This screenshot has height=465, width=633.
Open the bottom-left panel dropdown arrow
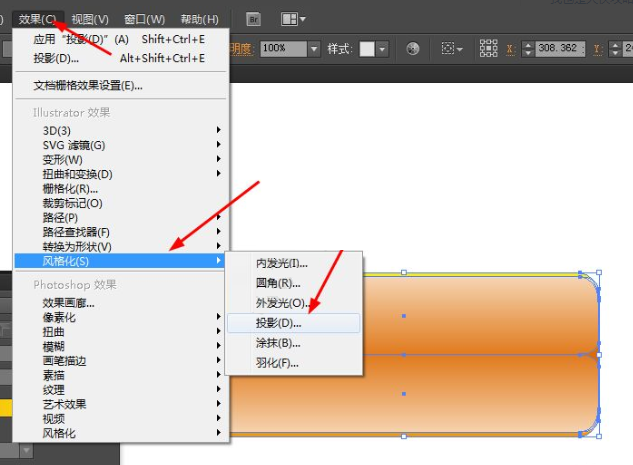(x=27, y=450)
